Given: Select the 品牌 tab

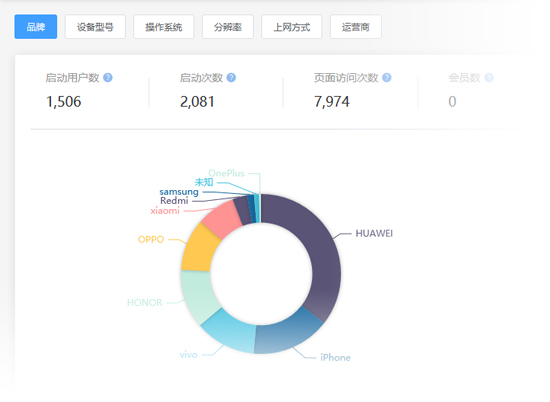Looking at the screenshot, I should pos(36,27).
